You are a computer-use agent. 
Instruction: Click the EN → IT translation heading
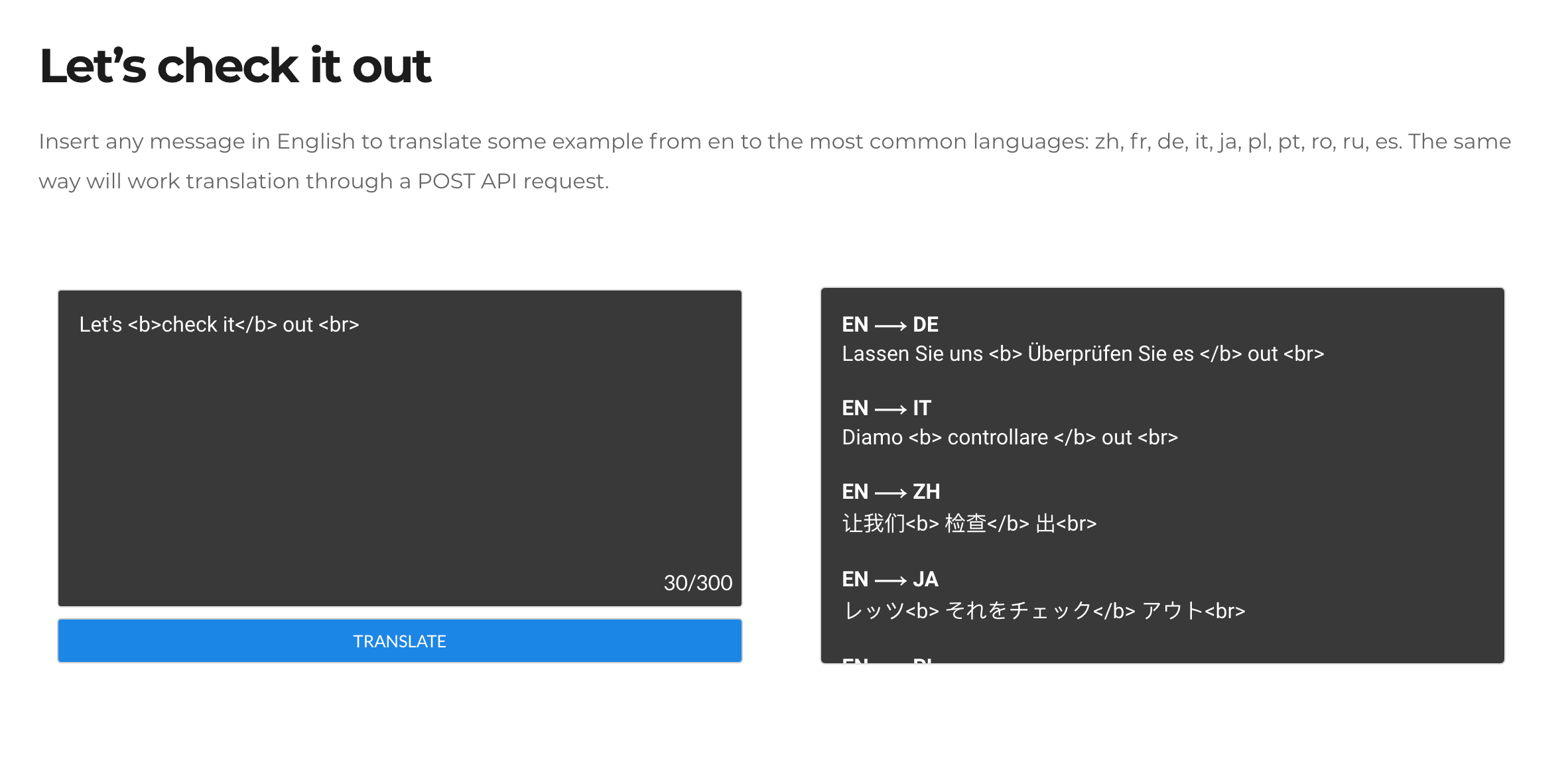[886, 408]
